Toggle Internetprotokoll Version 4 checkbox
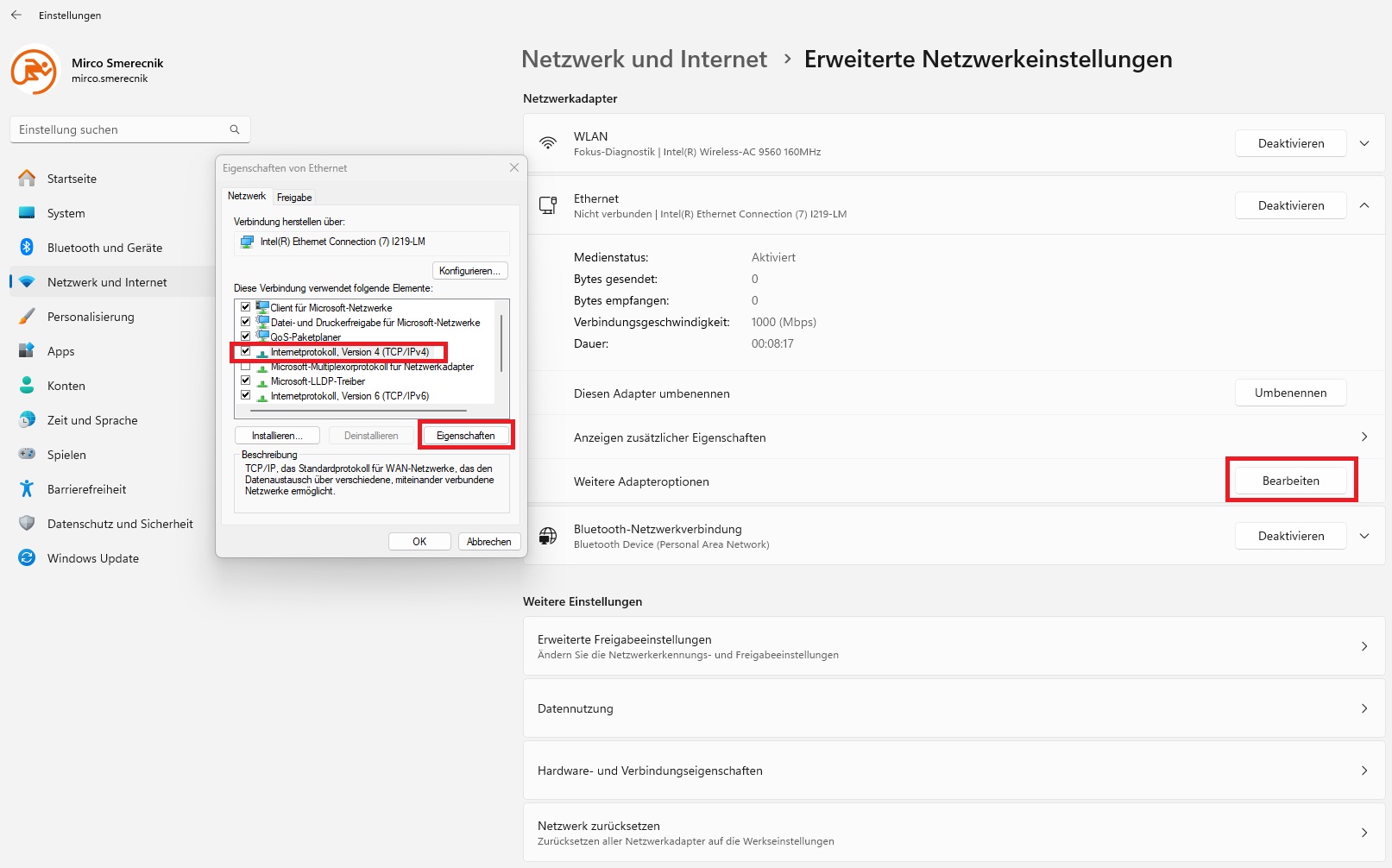The height and width of the screenshot is (868, 1392). (246, 351)
